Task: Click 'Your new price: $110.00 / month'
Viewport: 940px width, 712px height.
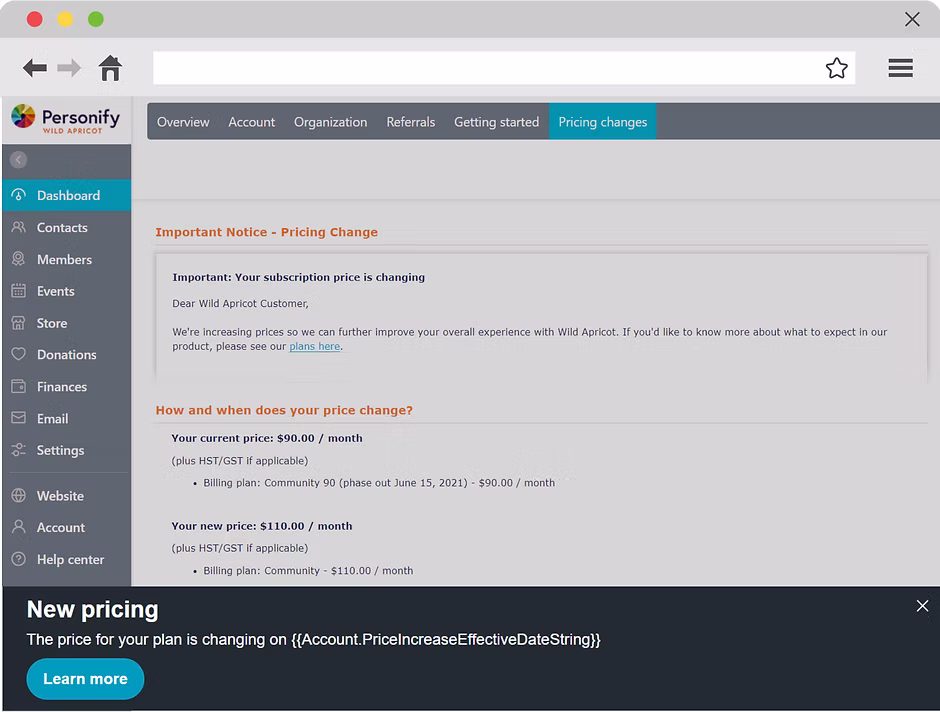Action: click(x=261, y=526)
